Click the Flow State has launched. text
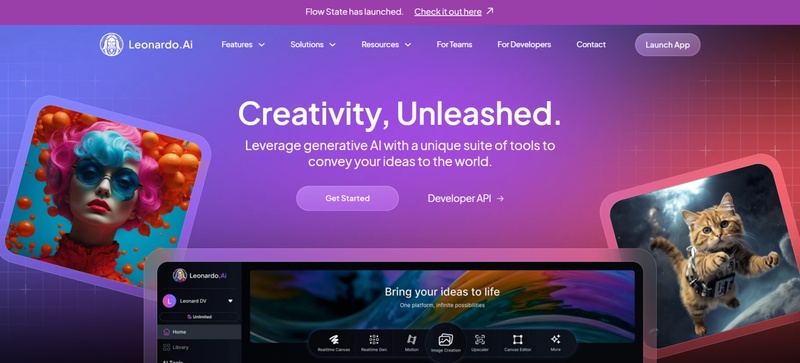The height and width of the screenshot is (363, 800). click(x=354, y=11)
